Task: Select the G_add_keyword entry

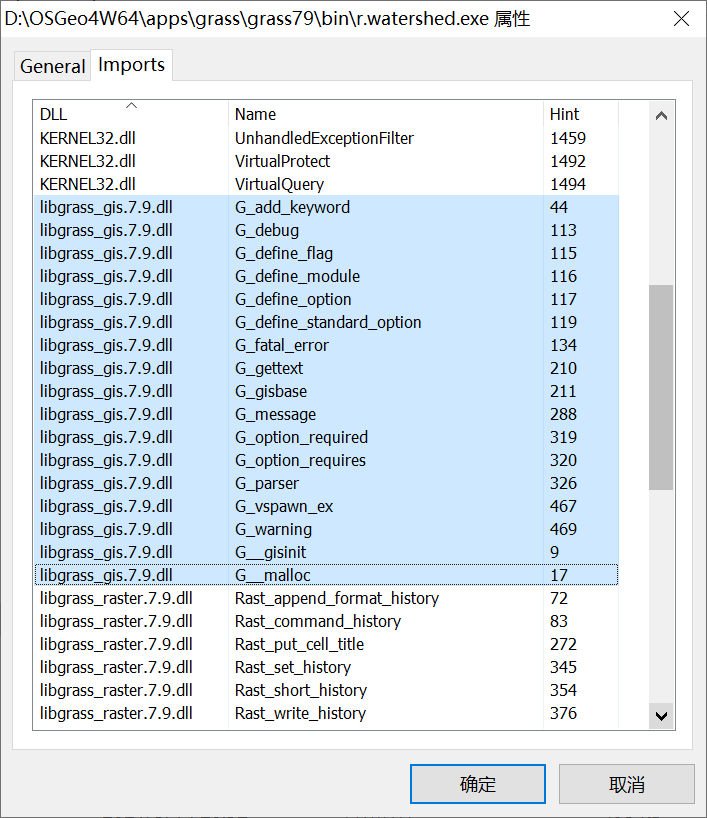Action: 326,207
